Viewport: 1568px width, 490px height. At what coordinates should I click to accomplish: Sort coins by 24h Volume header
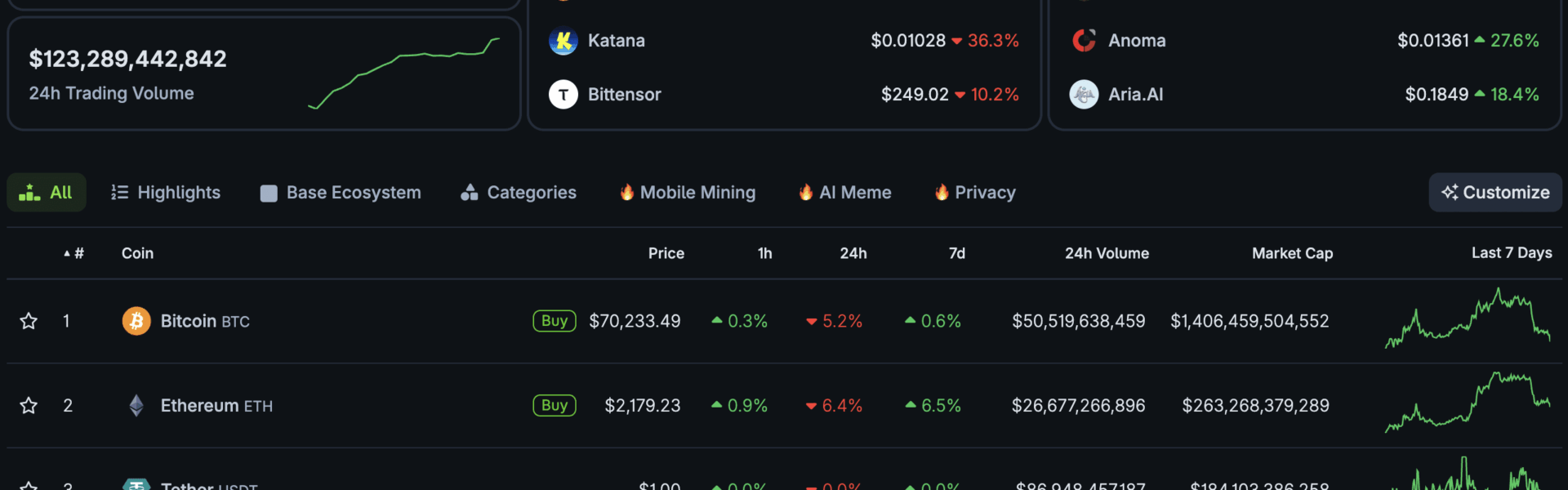click(x=1107, y=253)
